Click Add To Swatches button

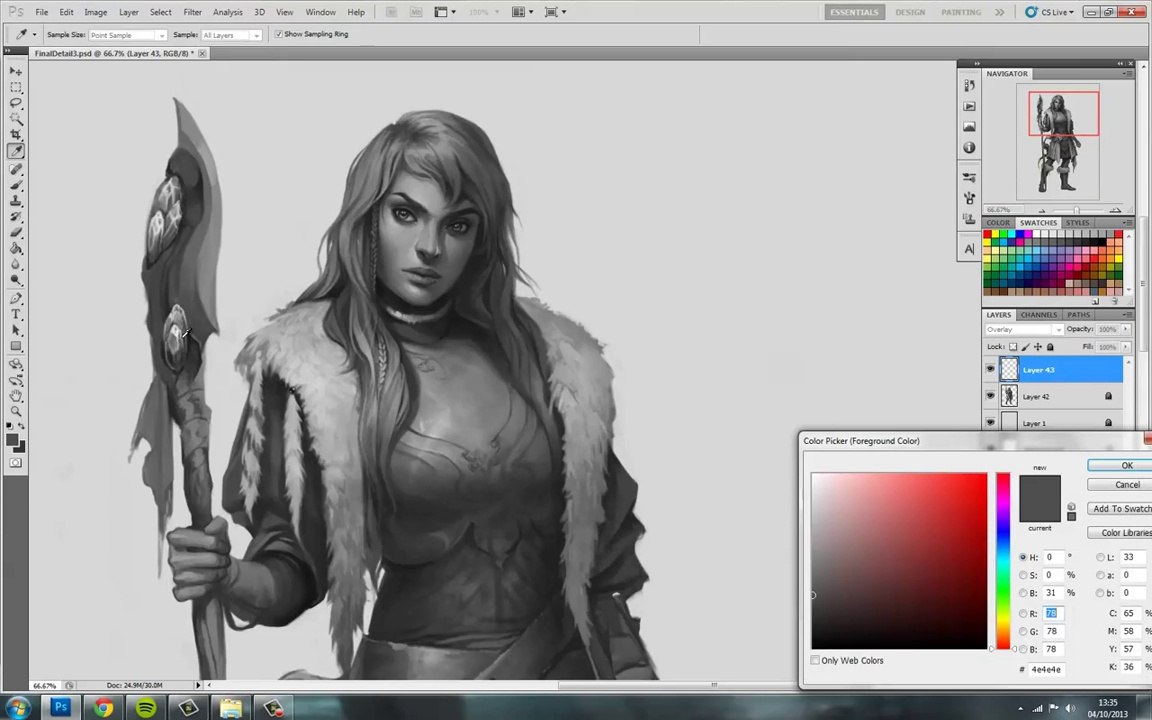pos(1120,508)
